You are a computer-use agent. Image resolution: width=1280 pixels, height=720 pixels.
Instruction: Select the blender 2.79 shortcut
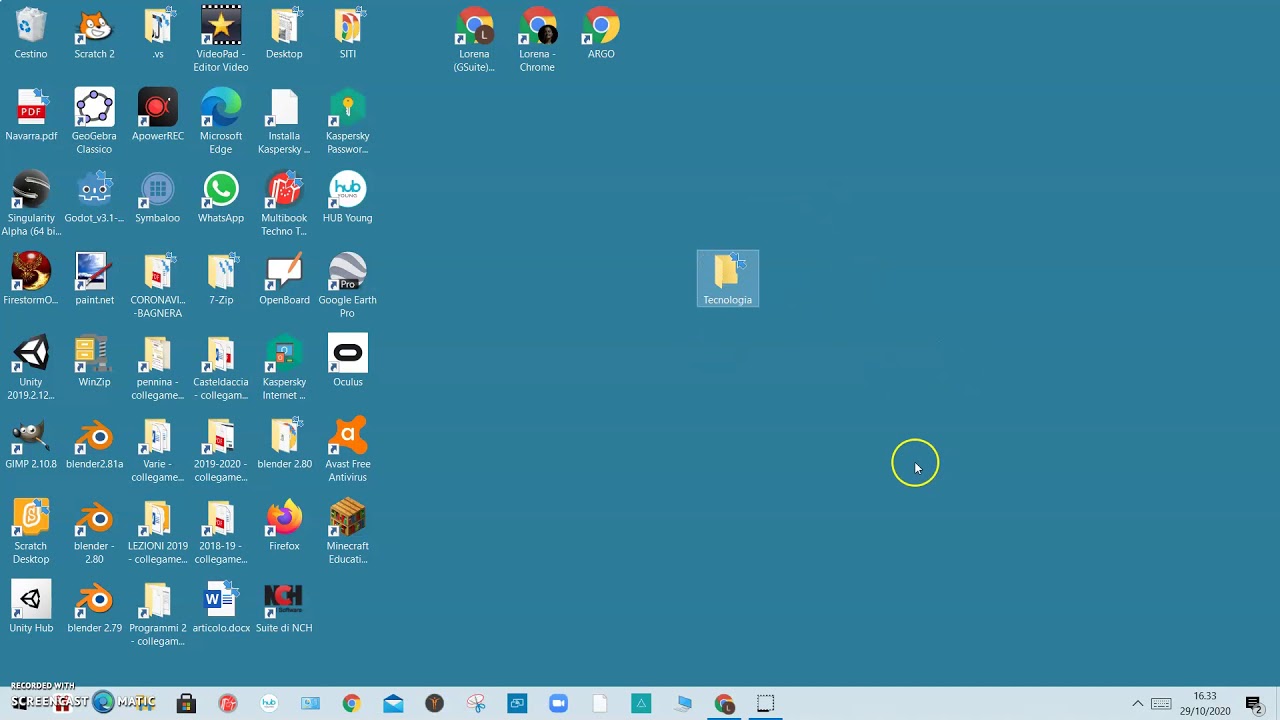(94, 608)
